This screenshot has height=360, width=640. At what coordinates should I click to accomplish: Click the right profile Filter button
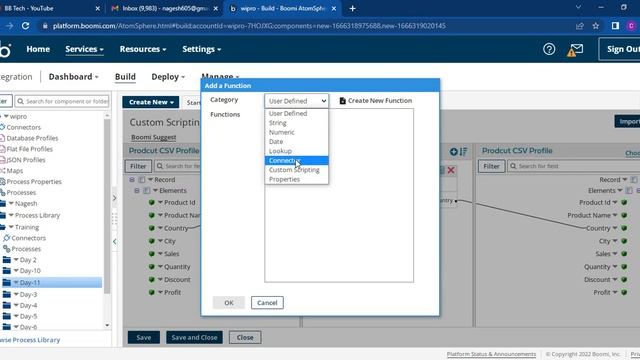tap(491, 166)
